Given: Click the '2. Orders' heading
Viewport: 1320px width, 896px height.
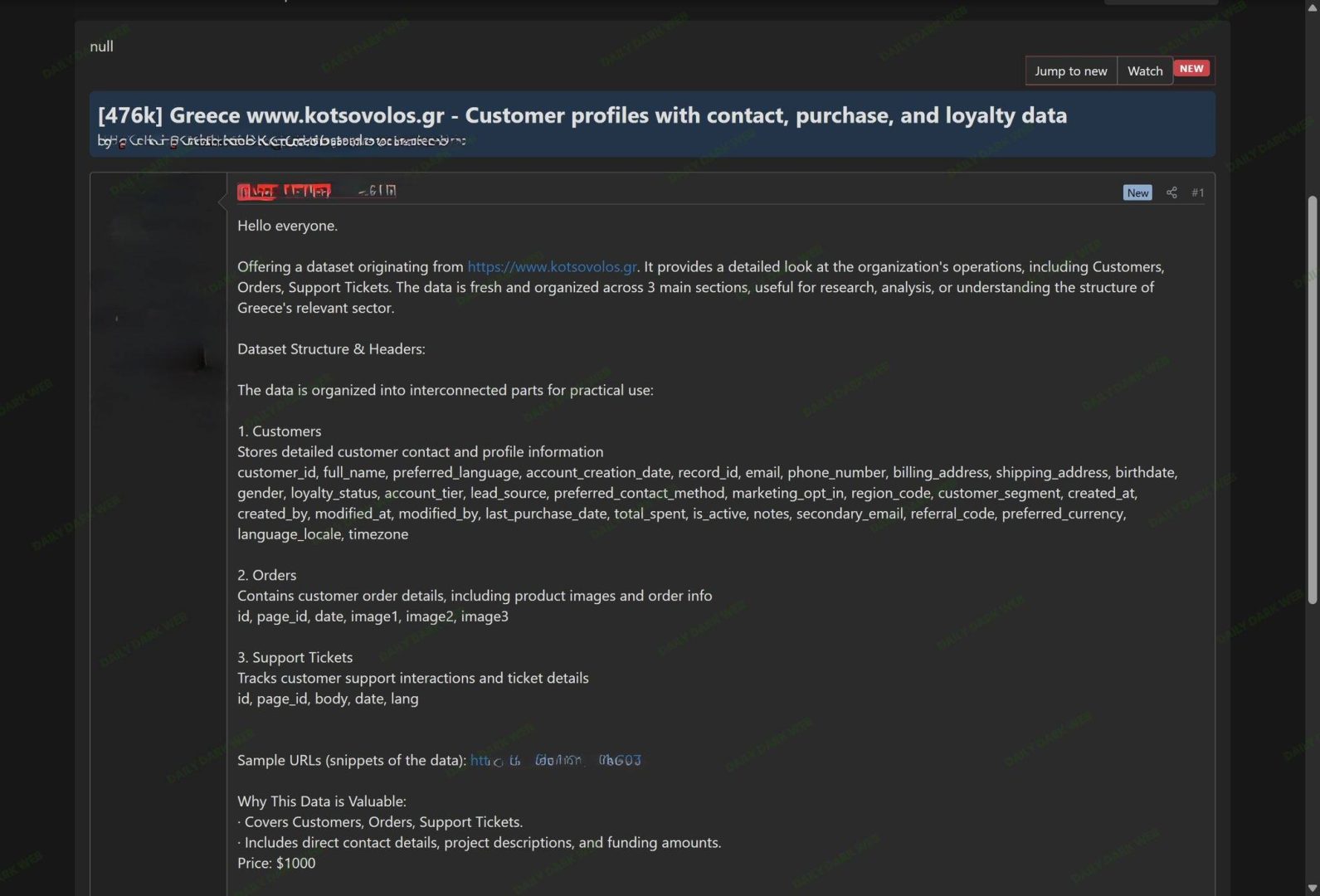Looking at the screenshot, I should (266, 575).
